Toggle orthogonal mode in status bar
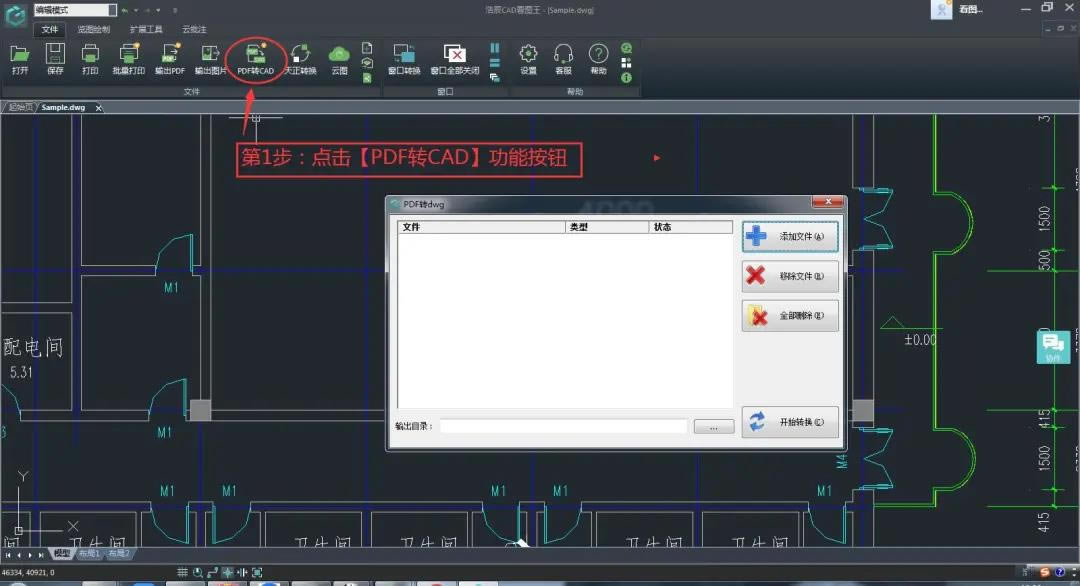The height and width of the screenshot is (586, 1080). (212, 572)
